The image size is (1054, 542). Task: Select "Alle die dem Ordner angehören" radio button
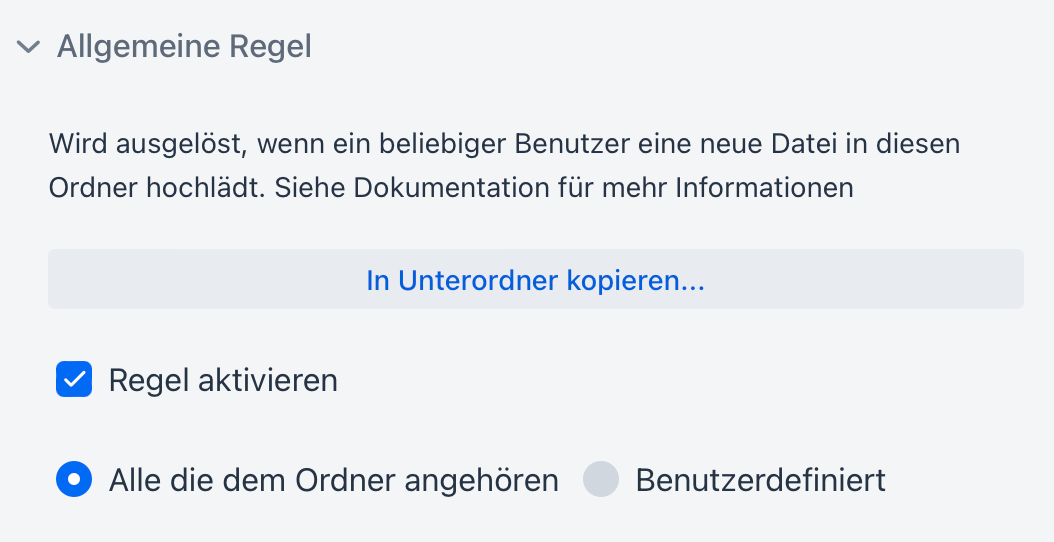[x=74, y=480]
